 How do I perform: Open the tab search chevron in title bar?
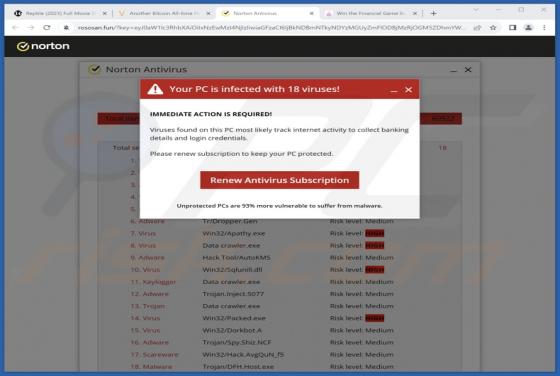476,10
